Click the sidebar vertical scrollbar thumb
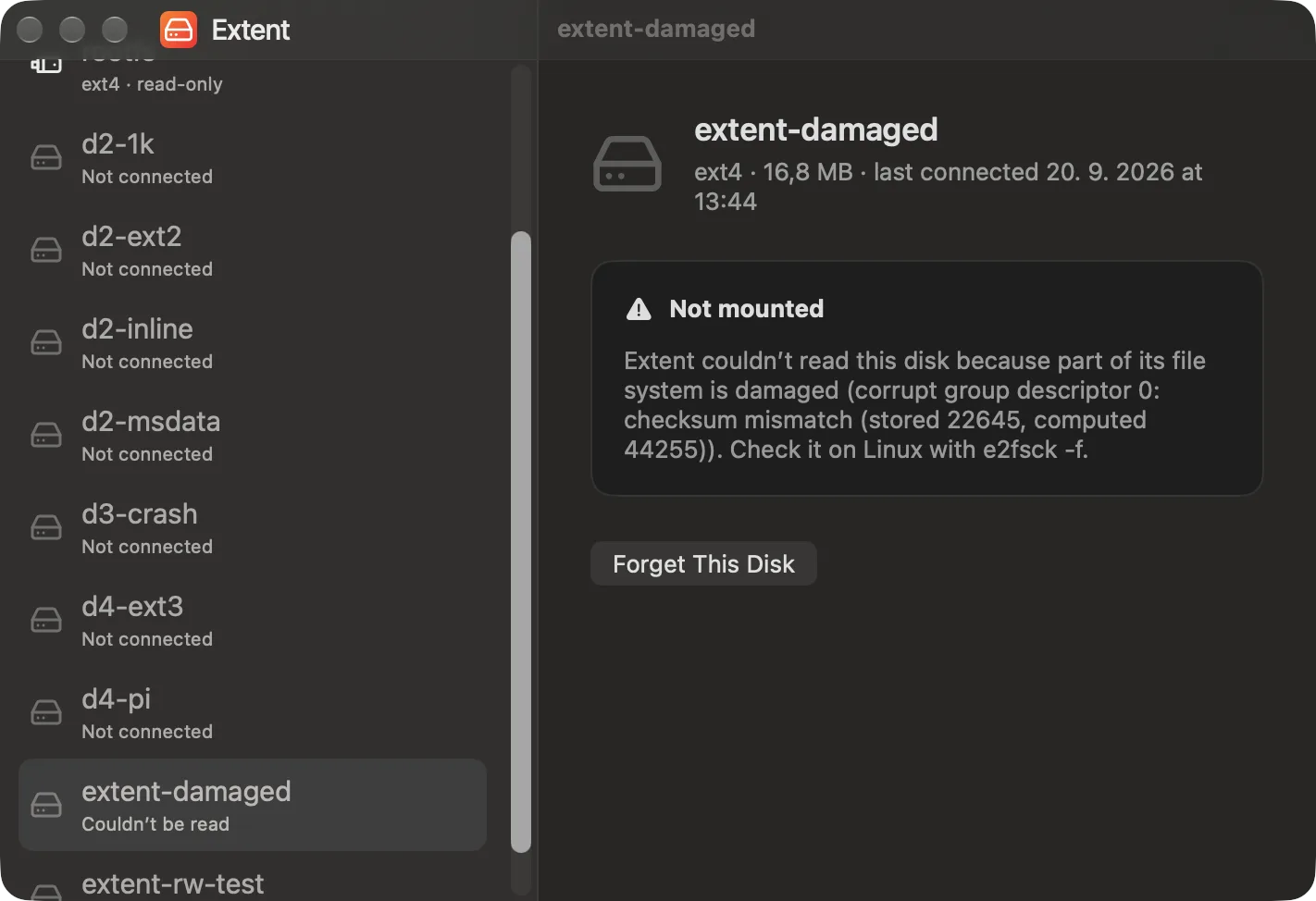This screenshot has height=901, width=1316. 521,541
